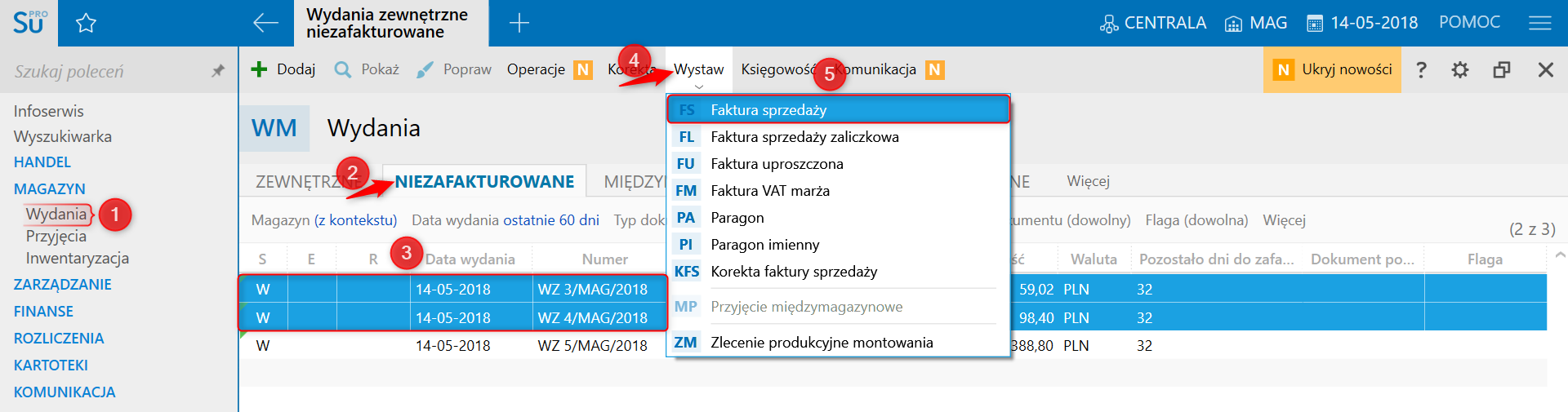The width and height of the screenshot is (1568, 412).
Task: Click the Dodaj button label
Action: pos(296,69)
